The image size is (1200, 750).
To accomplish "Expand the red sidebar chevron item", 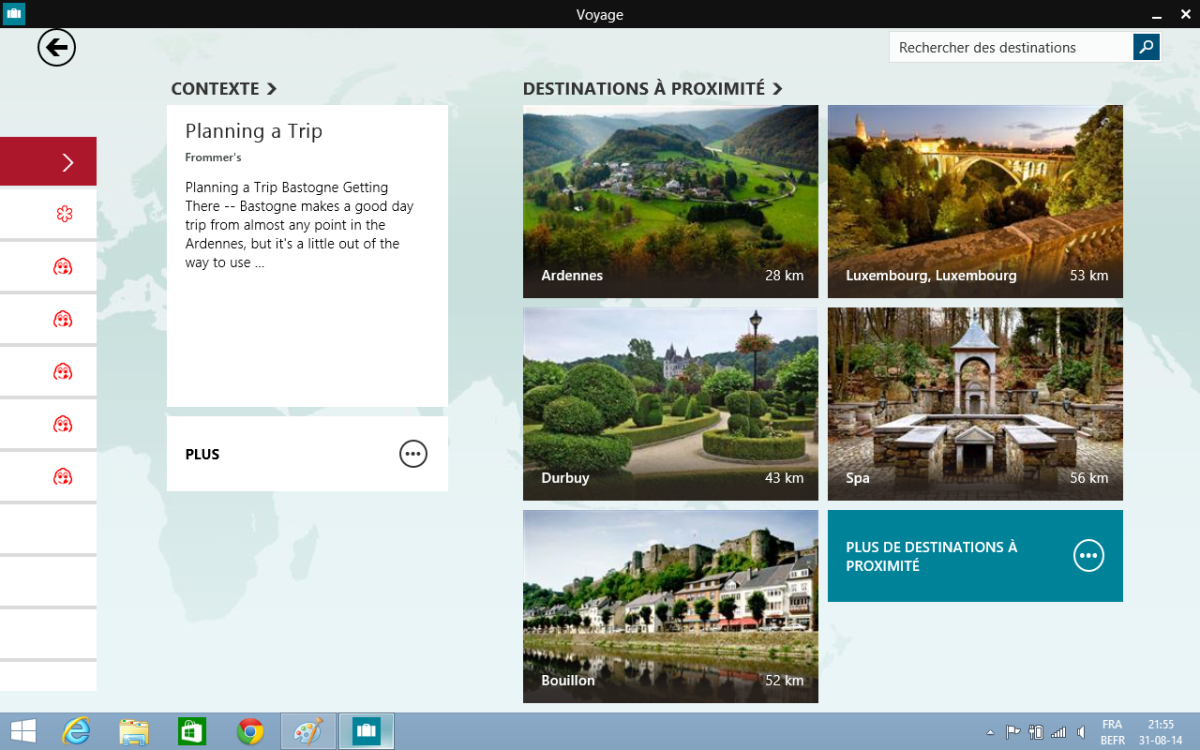I will [x=48, y=161].
